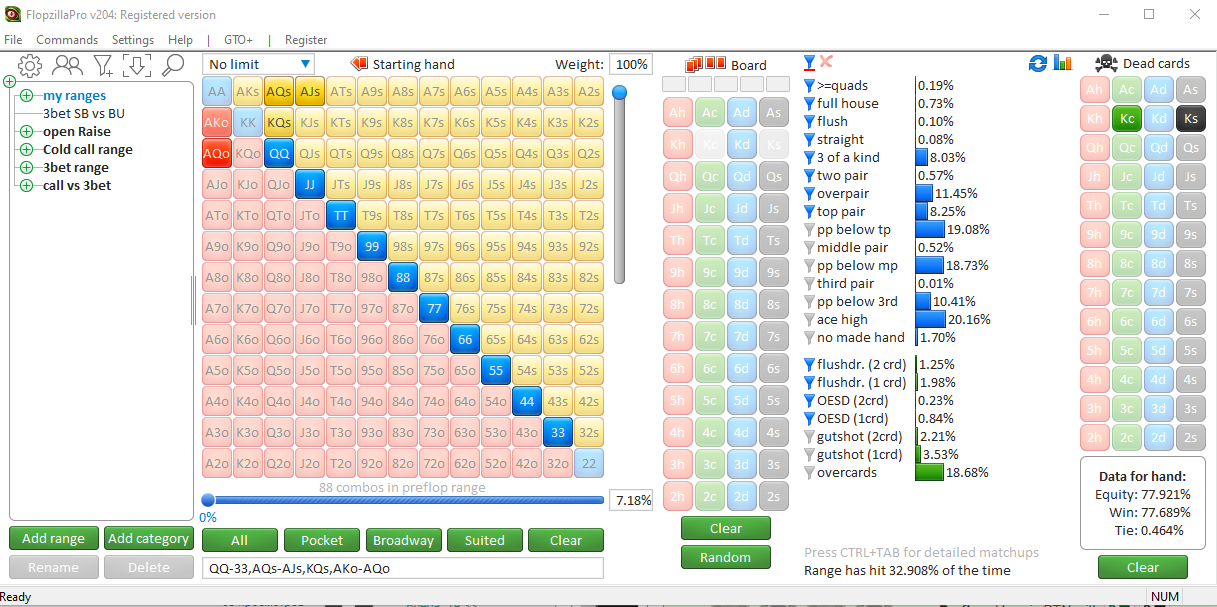1217x607 pixels.
Task: Open the GTO+ menu
Action: 238,40
